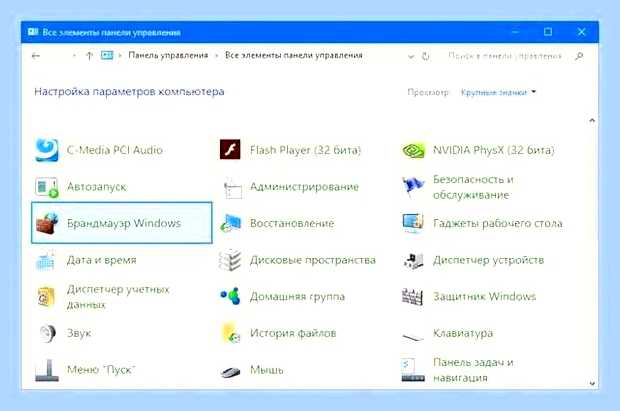Open the NVIDIA PhysX (32 бита) link
Viewport: 620px width, 411px height.
click(493, 150)
